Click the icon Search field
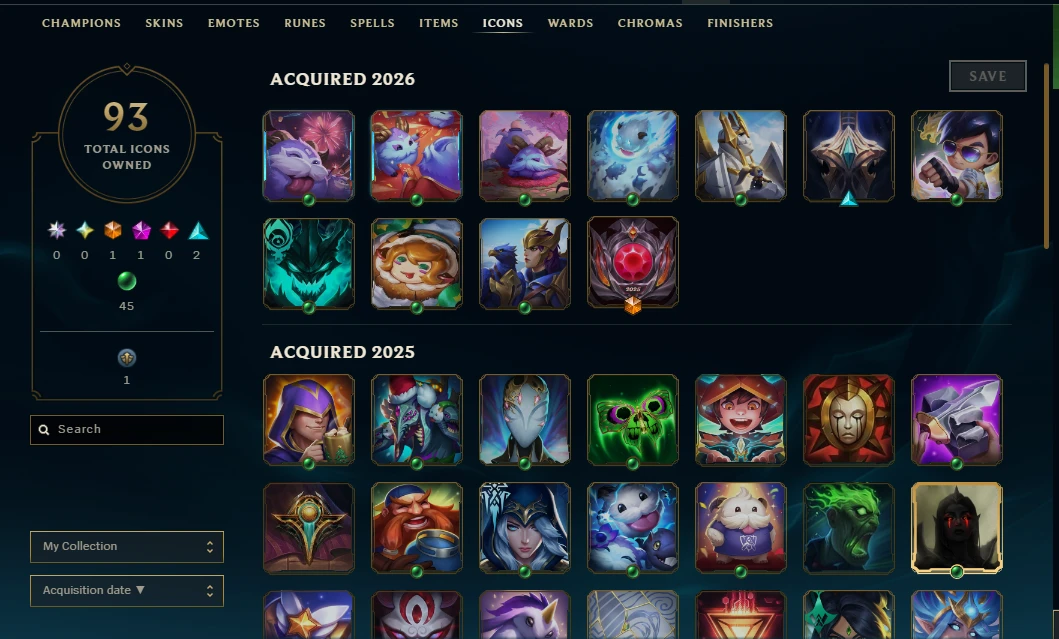This screenshot has height=639, width=1059. pyautogui.click(x=127, y=430)
